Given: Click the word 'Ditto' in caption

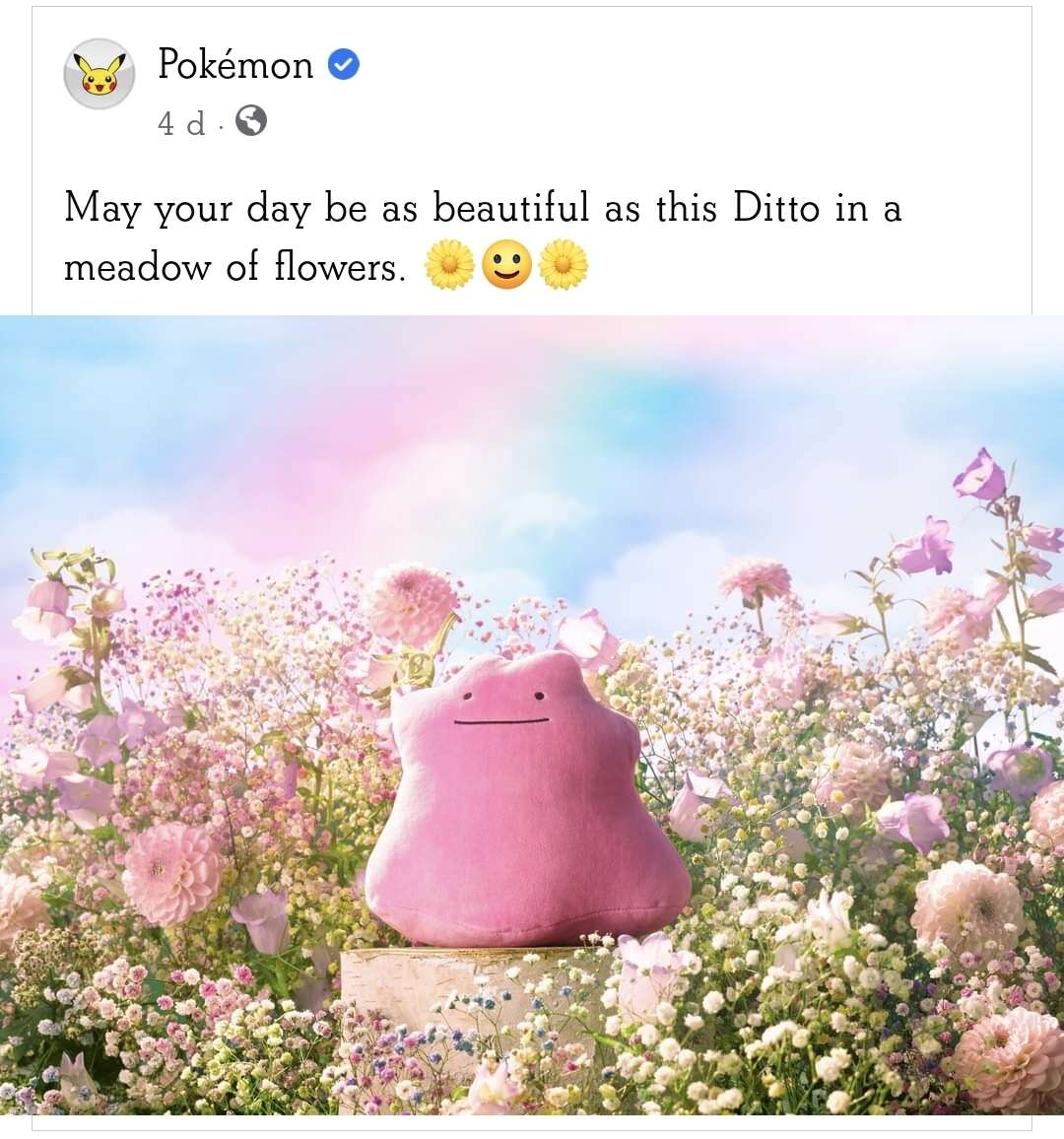Looking at the screenshot, I should point(776,207).
